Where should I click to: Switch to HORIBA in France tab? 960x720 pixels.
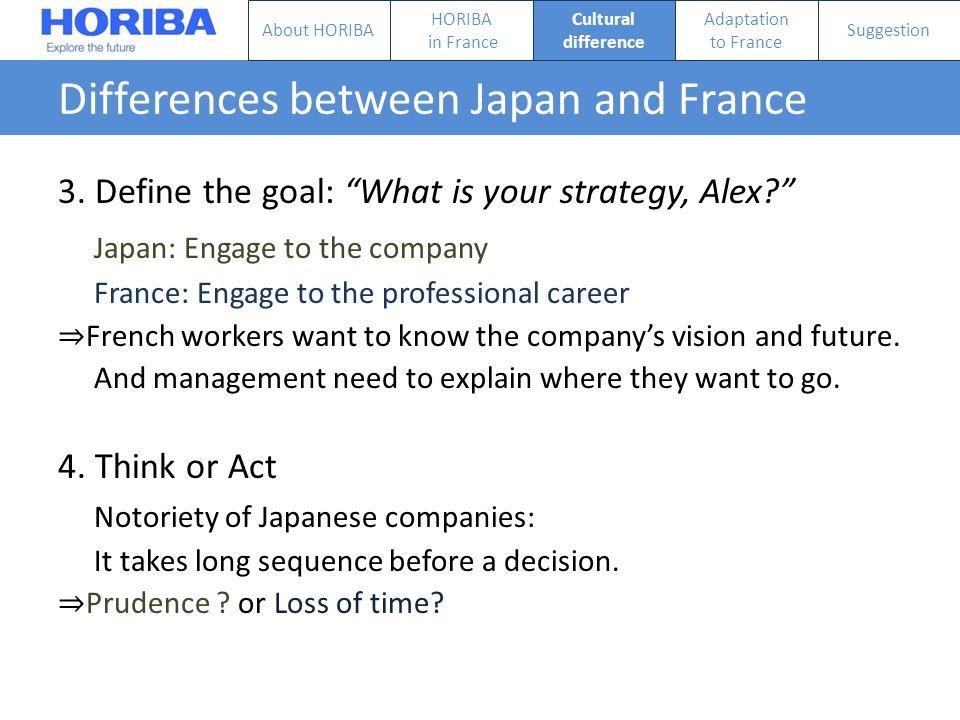(462, 30)
